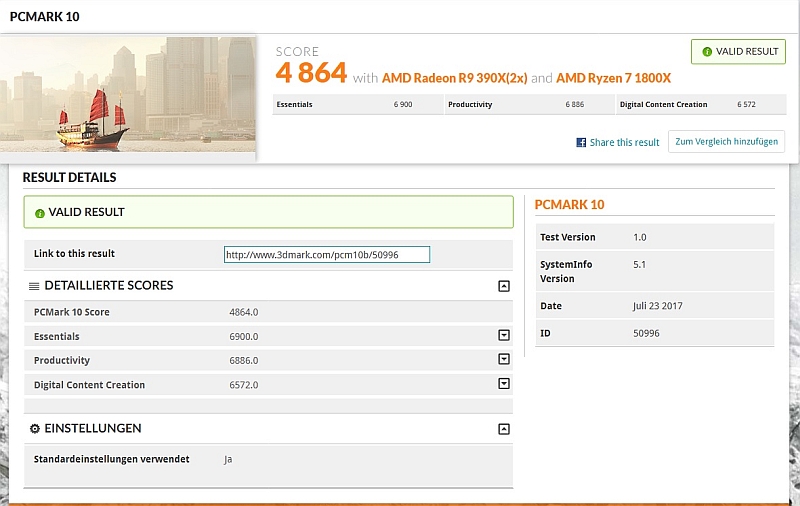Click the orange PCMARK 10 sidebar heading
The image size is (800, 506).
point(569,205)
